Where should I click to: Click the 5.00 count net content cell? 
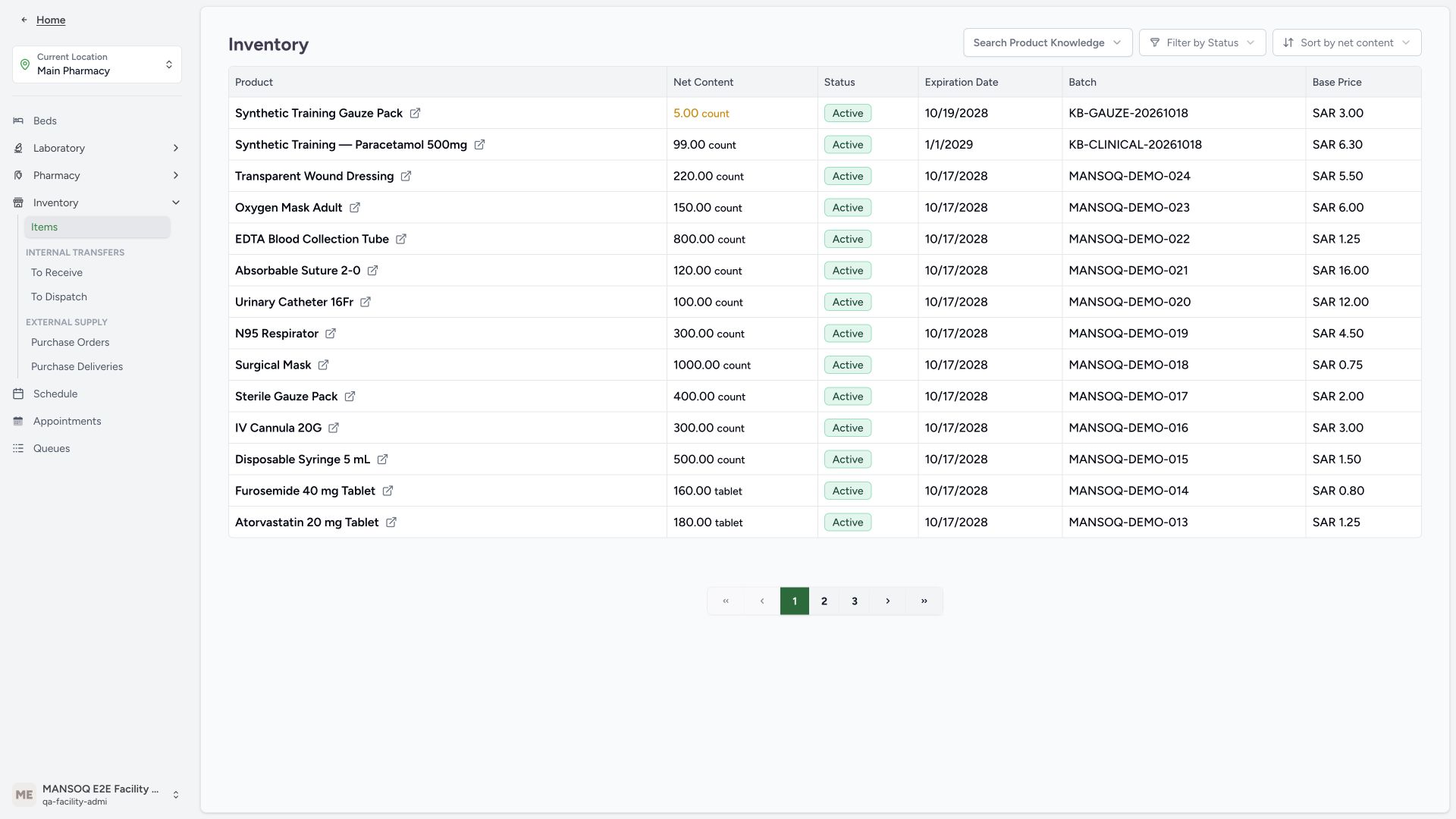click(742, 113)
